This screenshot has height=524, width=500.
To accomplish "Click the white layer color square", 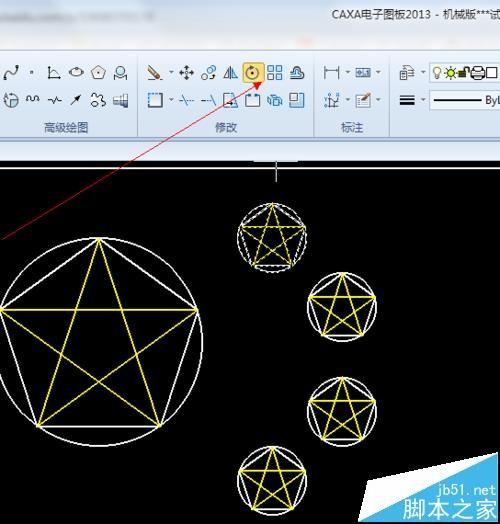I will 491,73.
